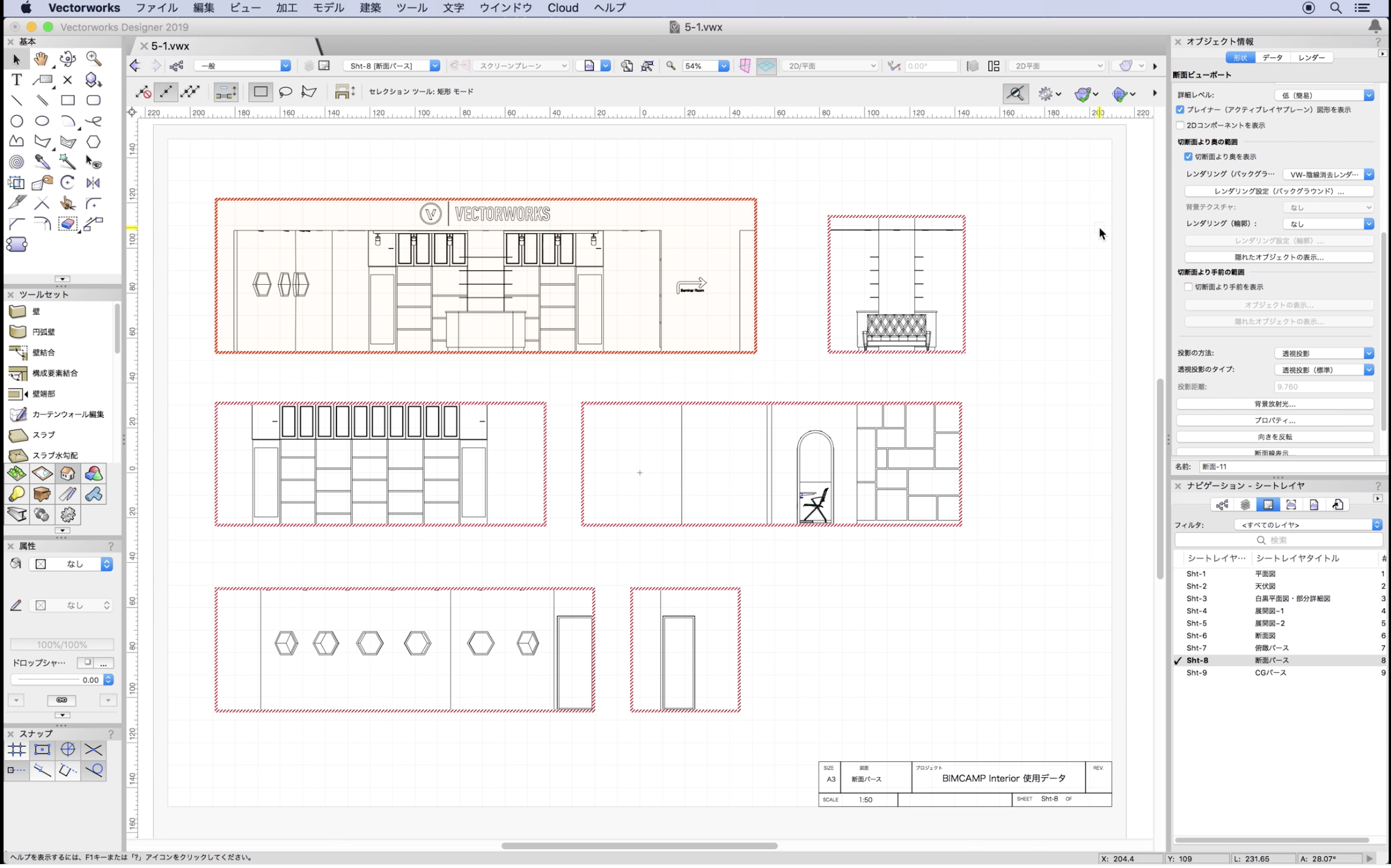
Task: Choose Lasso selection mode
Action: [x=286, y=92]
